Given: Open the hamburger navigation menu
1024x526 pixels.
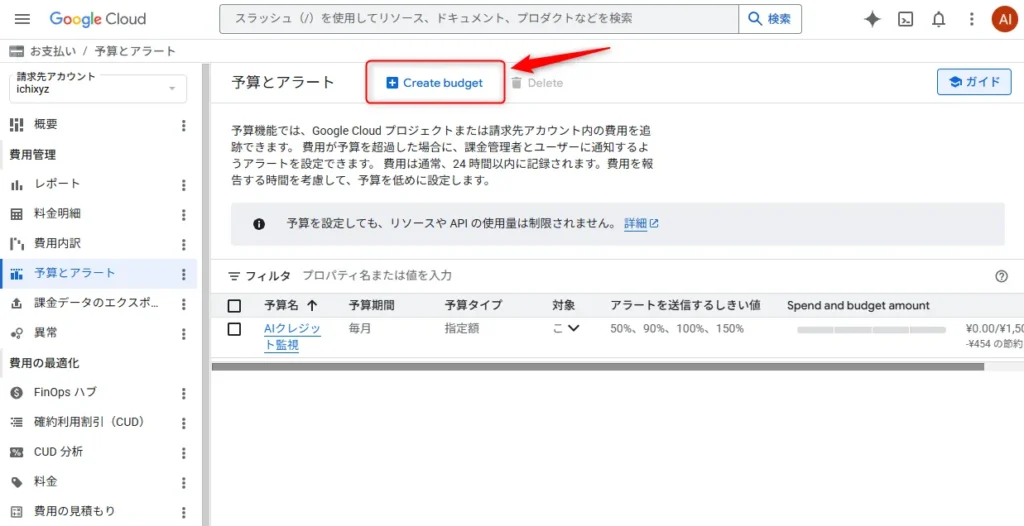Looking at the screenshot, I should click(22, 19).
